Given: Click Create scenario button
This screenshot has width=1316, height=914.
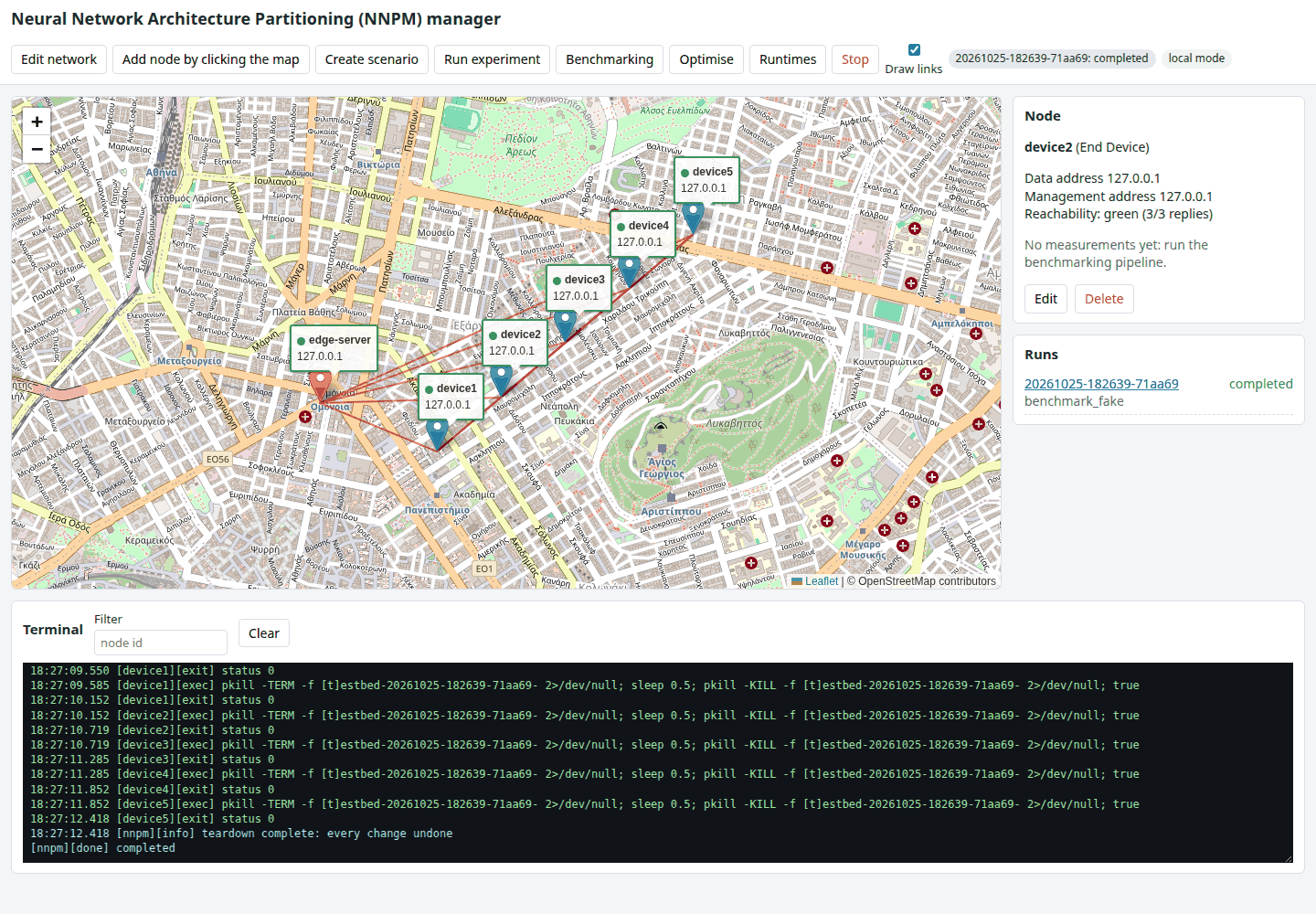Looking at the screenshot, I should (371, 59).
